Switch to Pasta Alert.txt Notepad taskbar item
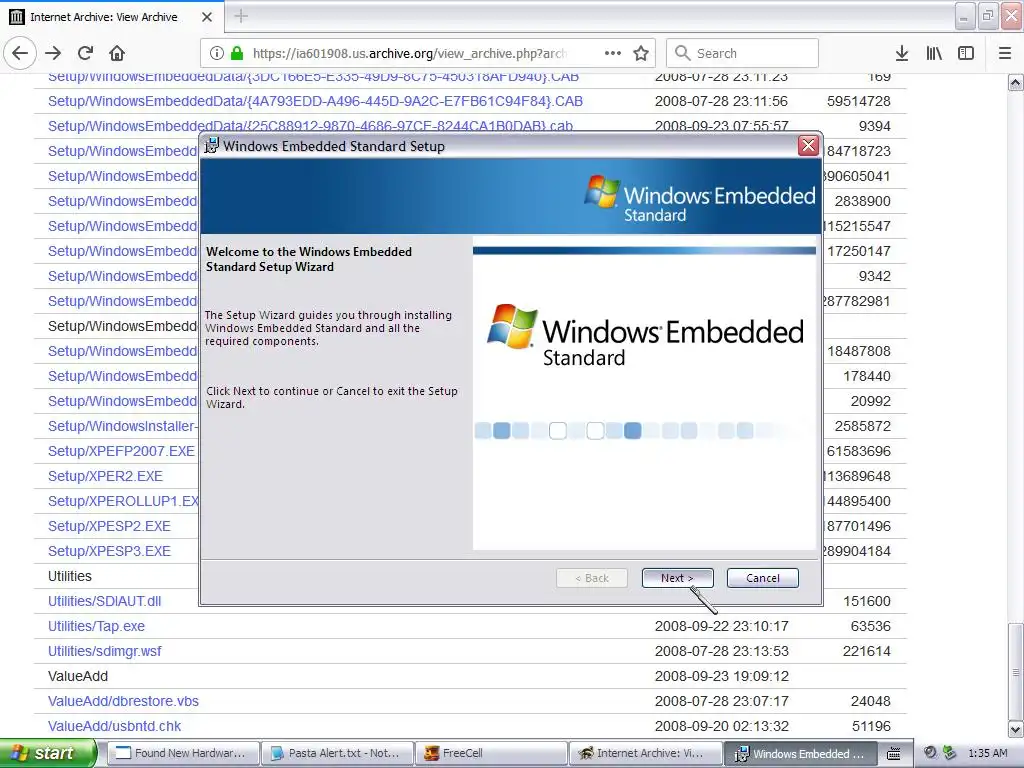Screen dimensions: 1024x768 click(337, 753)
